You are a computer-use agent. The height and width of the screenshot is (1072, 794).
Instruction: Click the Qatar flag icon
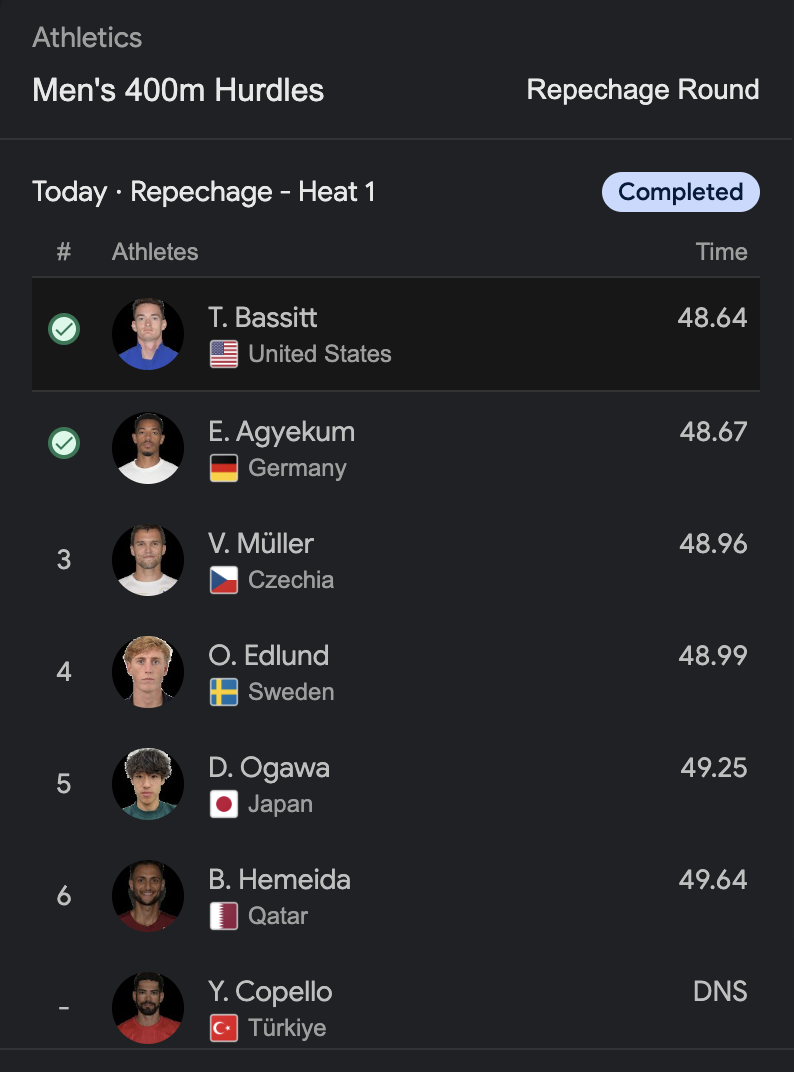(224, 916)
